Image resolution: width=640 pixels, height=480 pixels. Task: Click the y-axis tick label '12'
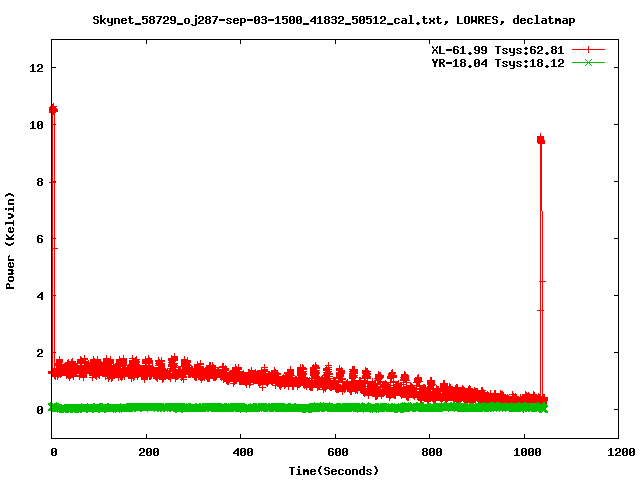point(36,68)
